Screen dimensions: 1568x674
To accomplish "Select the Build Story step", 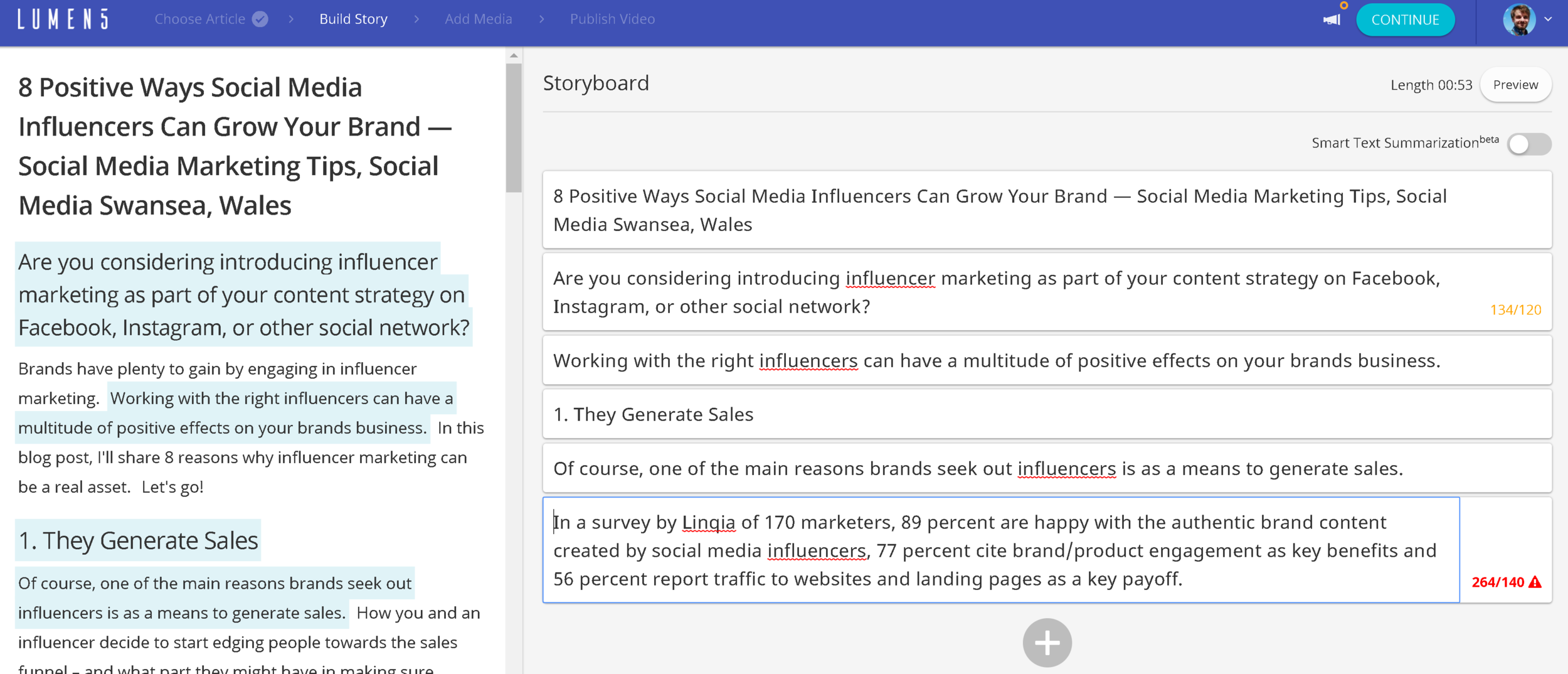I will pos(353,19).
